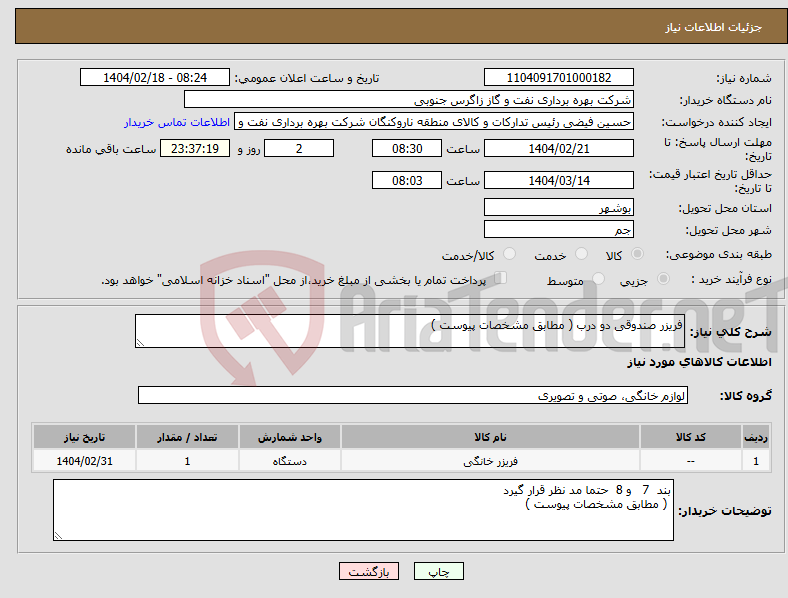
Task: Click the announcement date field 1404/02/18 - 08:24
Action: [x=155, y=77]
